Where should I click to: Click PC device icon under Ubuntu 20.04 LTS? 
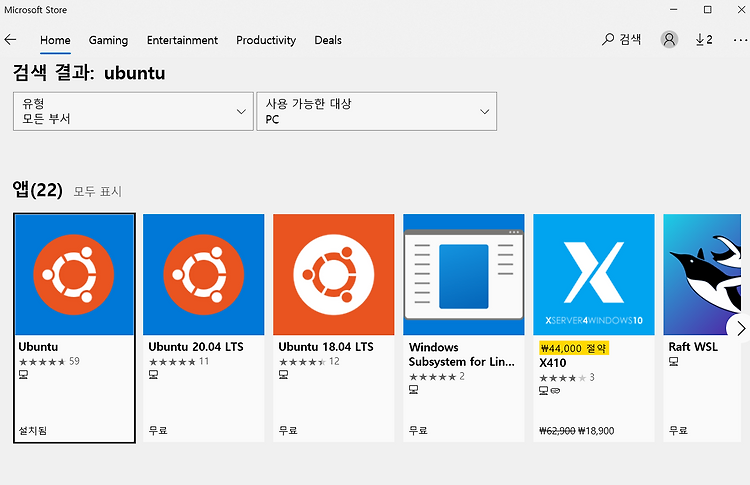154,375
